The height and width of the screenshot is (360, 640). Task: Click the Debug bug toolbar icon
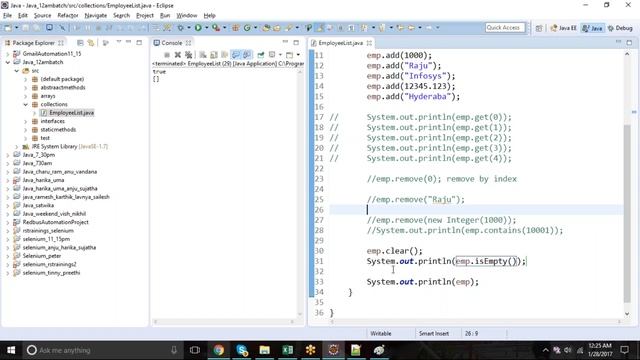point(180,28)
